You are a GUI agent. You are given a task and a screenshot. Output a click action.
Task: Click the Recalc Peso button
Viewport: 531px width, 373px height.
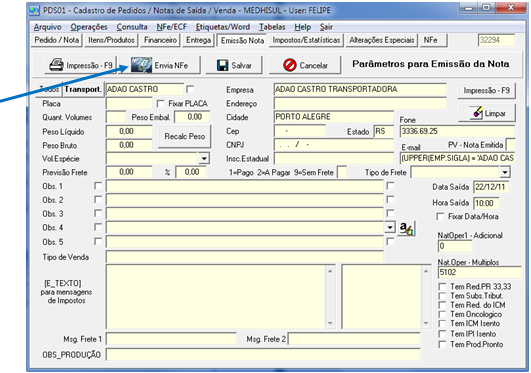coord(185,136)
